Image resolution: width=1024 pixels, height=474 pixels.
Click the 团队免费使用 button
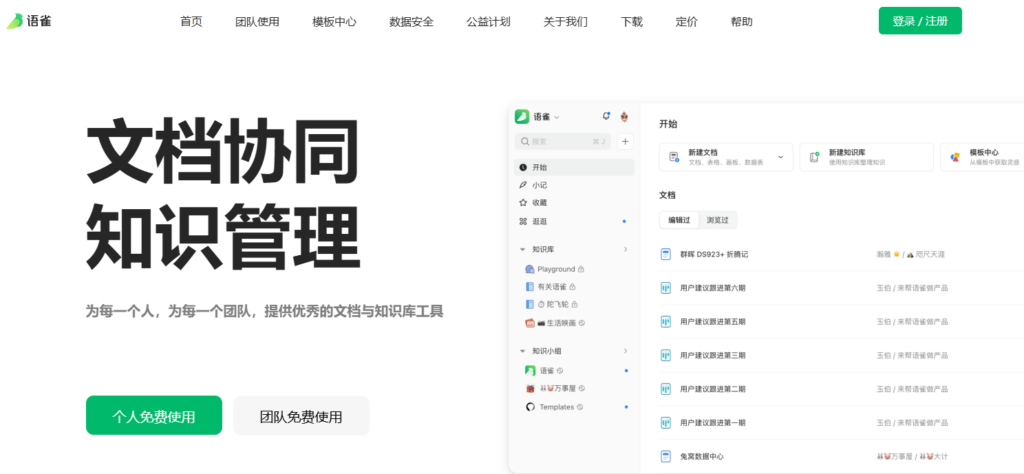point(301,416)
